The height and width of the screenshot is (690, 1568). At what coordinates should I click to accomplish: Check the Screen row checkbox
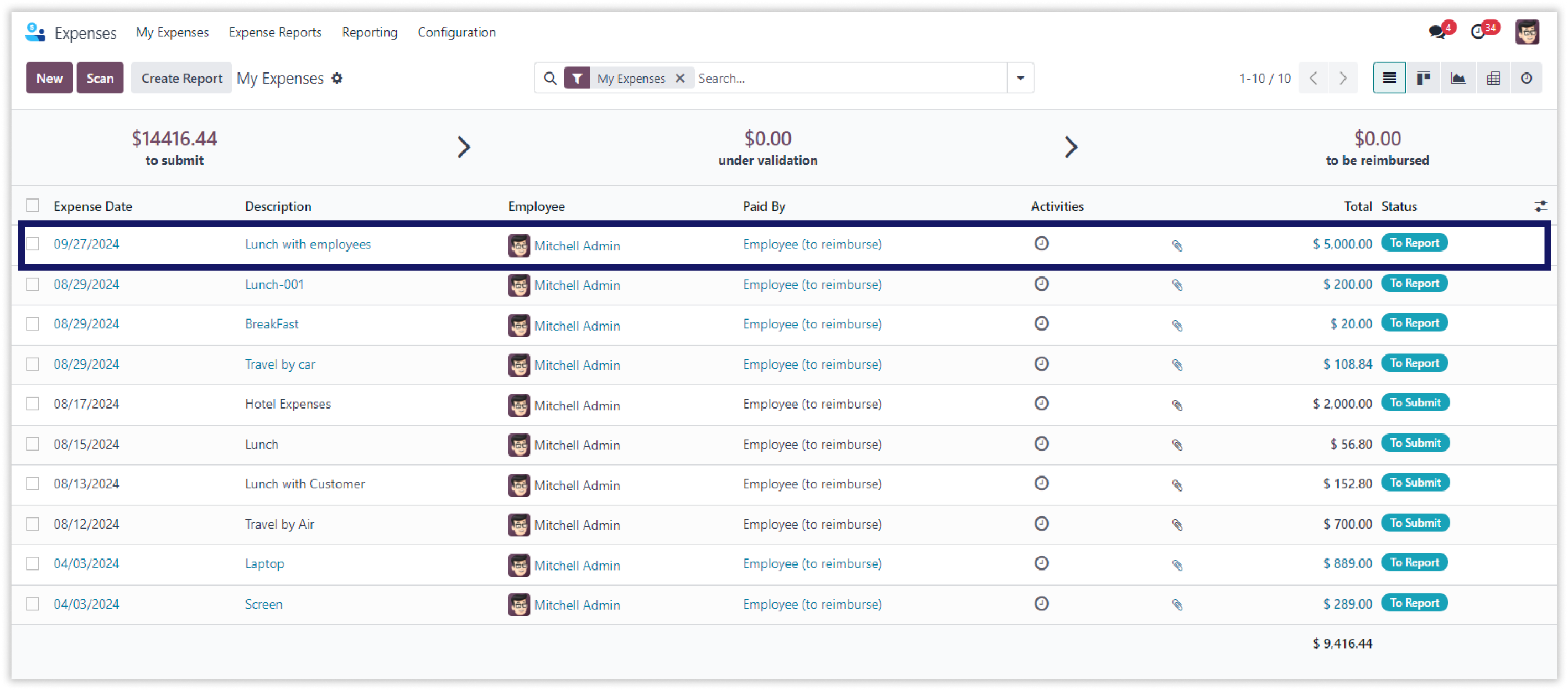coord(33,604)
